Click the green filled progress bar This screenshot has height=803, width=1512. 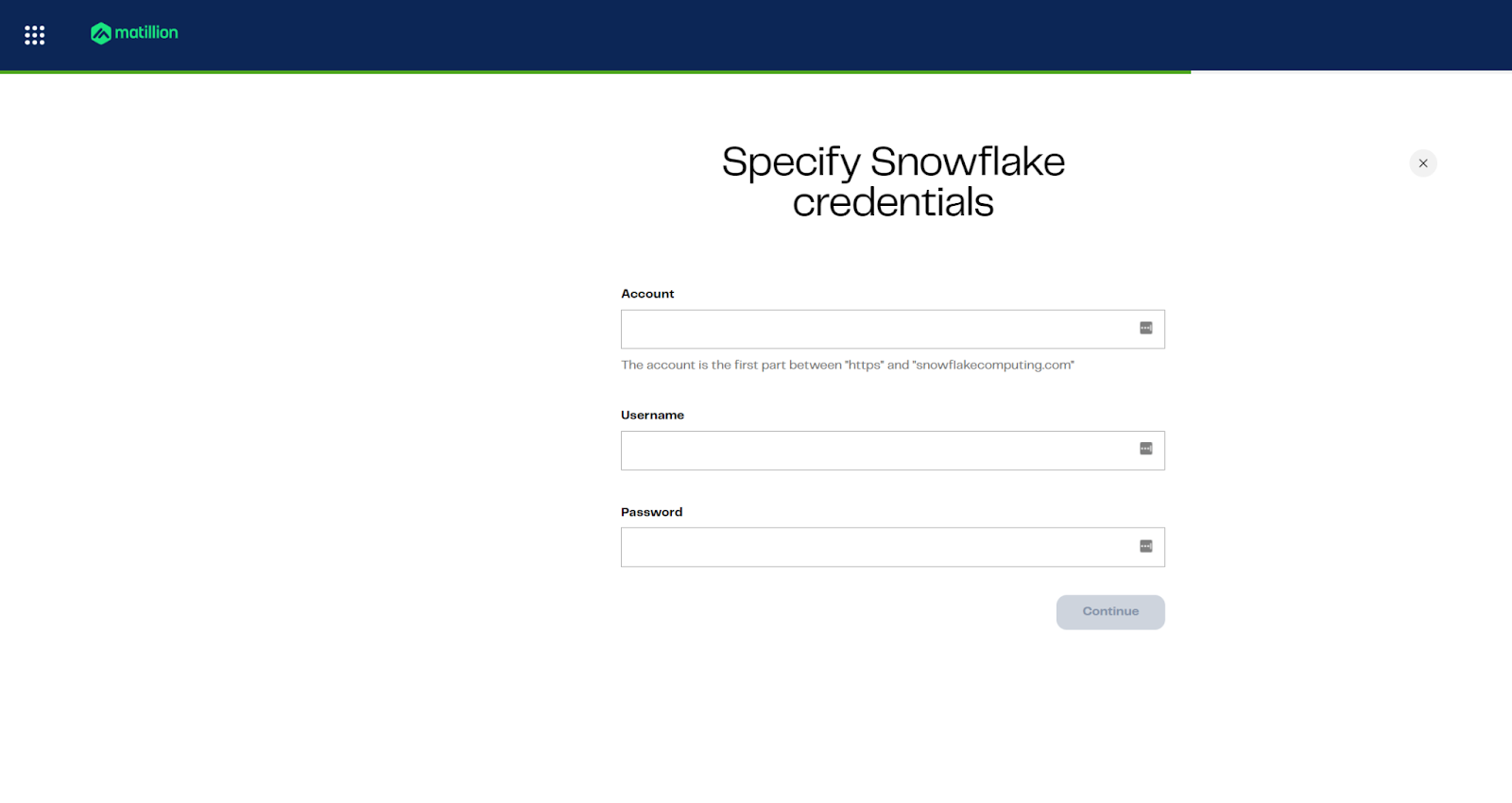point(595,72)
